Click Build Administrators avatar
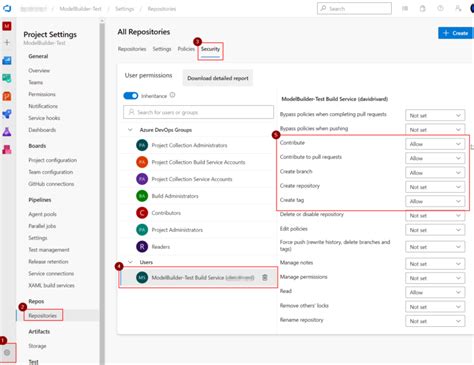Viewport: 474px width, 365px height. click(142, 196)
